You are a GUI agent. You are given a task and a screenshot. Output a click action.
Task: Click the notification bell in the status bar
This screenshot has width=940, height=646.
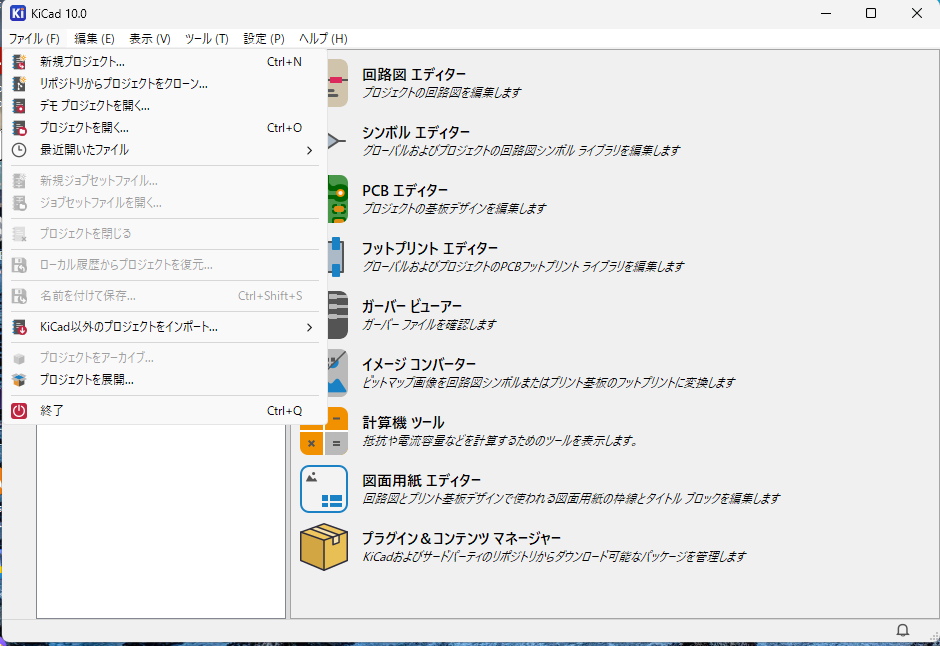pyautogui.click(x=902, y=630)
